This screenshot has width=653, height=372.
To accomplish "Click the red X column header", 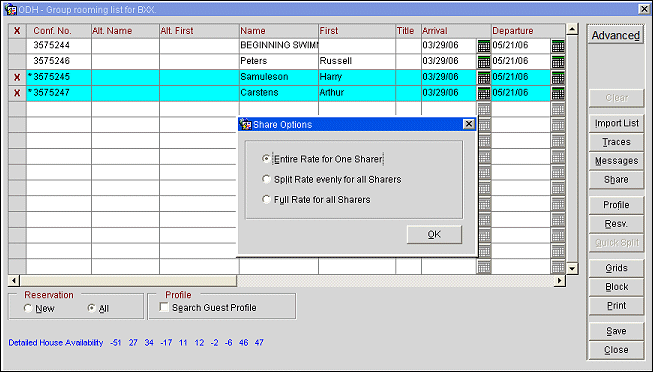I will pos(17,31).
